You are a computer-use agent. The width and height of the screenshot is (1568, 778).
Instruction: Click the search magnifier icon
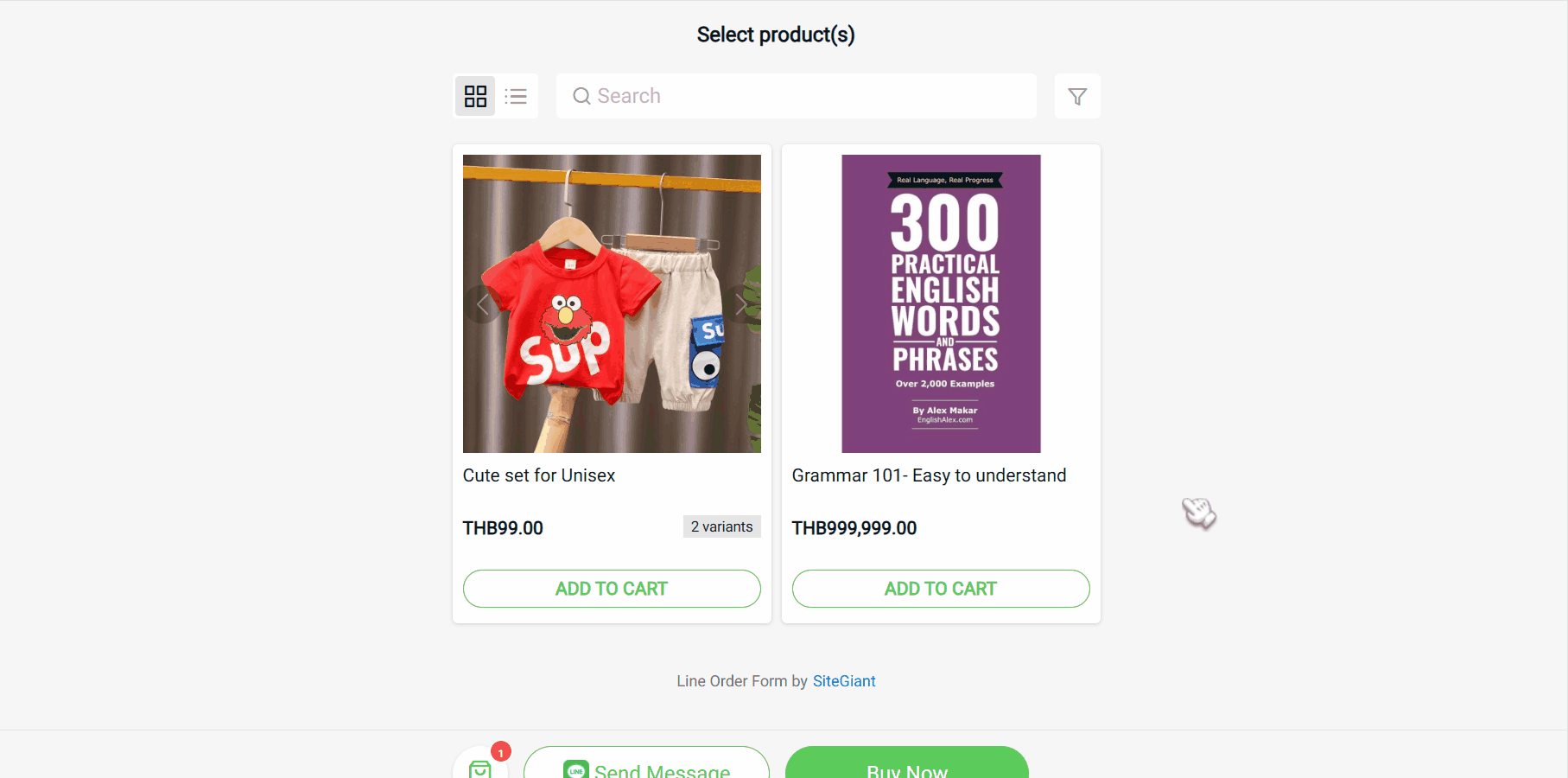[581, 96]
